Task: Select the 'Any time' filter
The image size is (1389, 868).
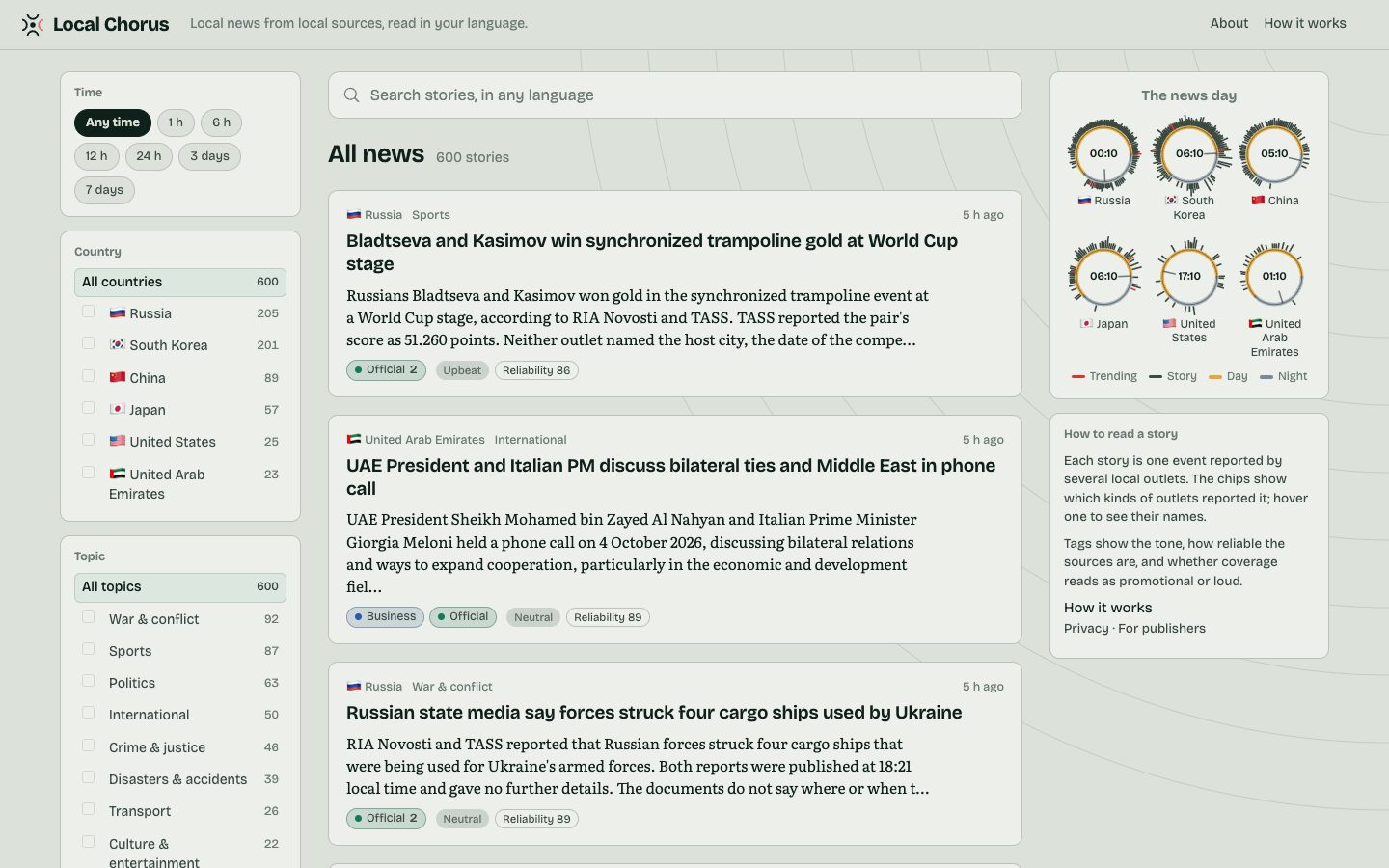Action: coord(113,122)
